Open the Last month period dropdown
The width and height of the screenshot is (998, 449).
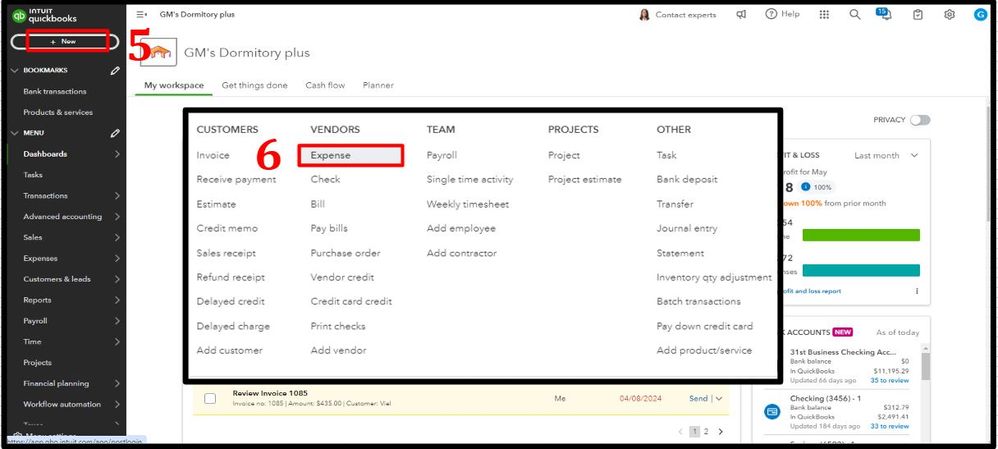(x=886, y=155)
